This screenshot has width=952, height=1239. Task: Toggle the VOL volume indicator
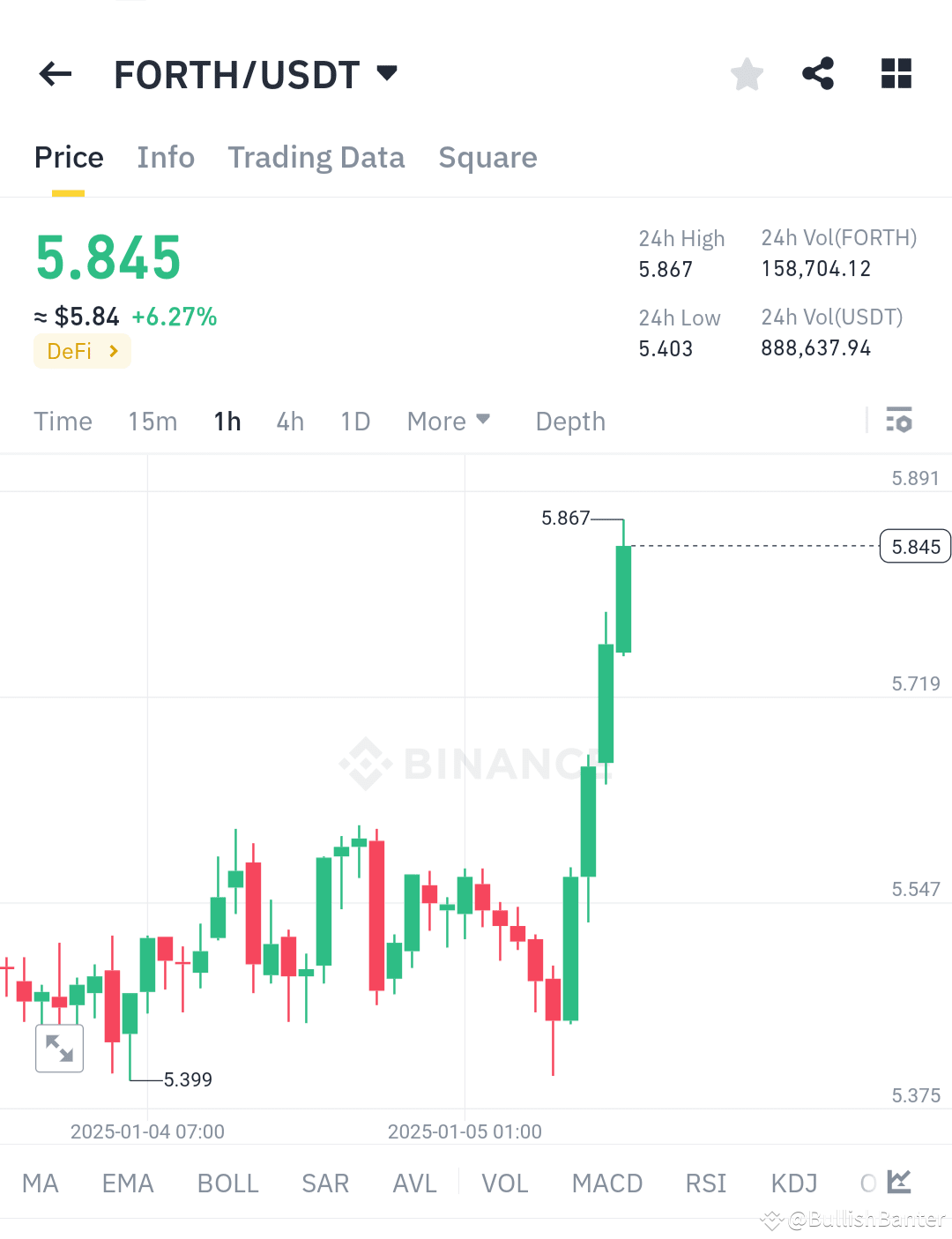(504, 1183)
